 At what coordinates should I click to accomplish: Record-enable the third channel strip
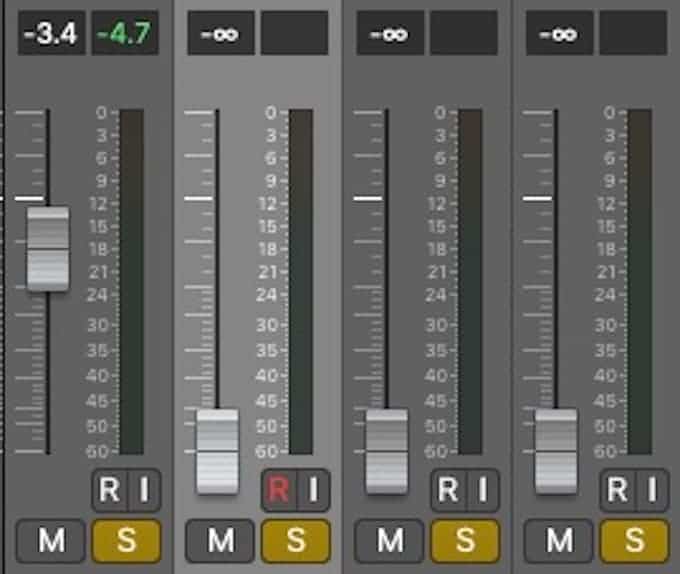pos(448,490)
